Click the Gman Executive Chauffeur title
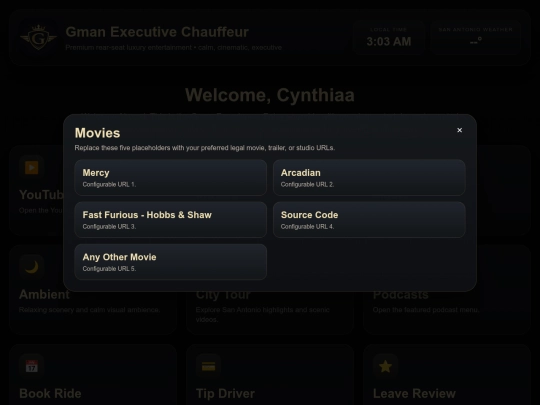Viewport: 540px width, 405px height. 157,32
